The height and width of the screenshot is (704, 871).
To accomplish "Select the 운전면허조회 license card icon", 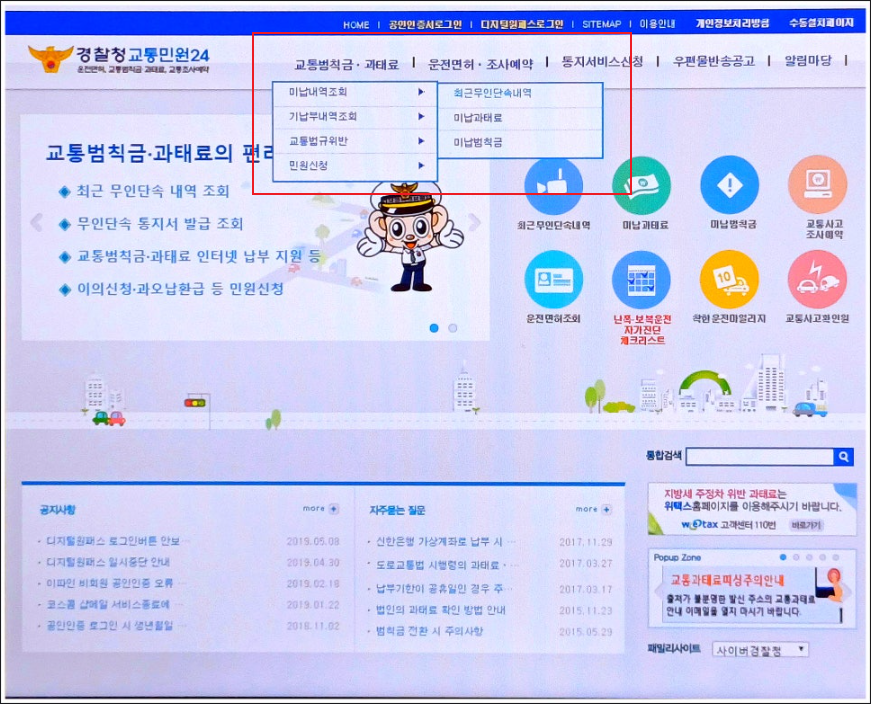I will coord(553,282).
